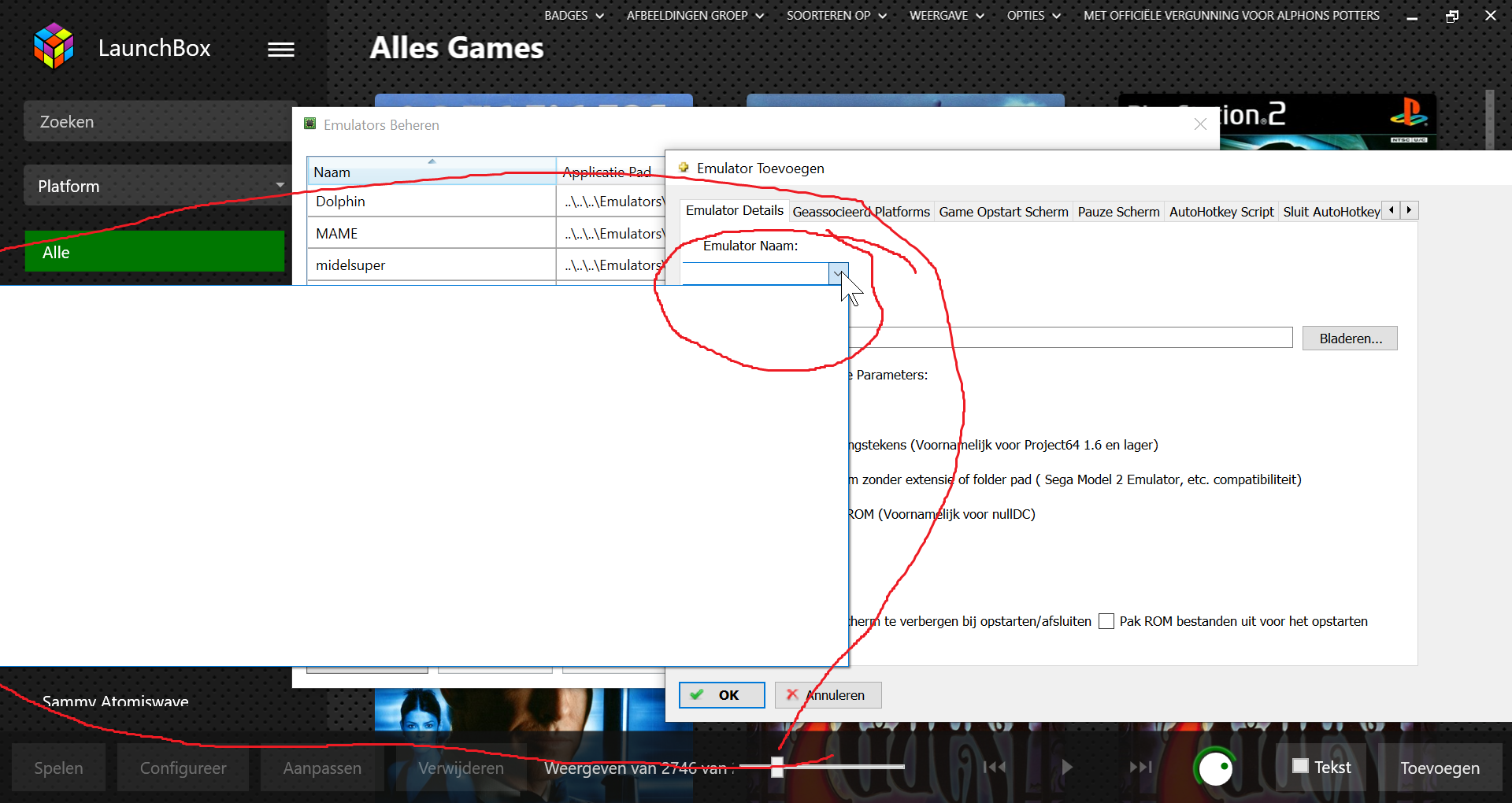Click the Emulator Toevoegen title icon
The height and width of the screenshot is (803, 1512).
tap(684, 168)
